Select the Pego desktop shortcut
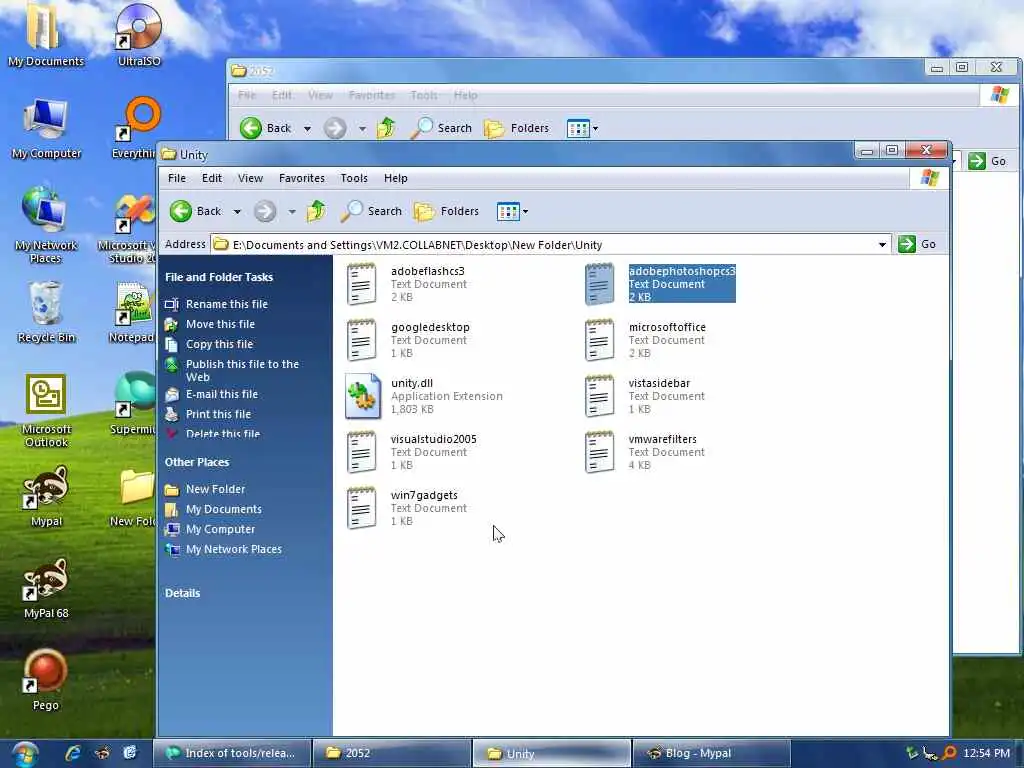The height and width of the screenshot is (768, 1024). (x=46, y=679)
